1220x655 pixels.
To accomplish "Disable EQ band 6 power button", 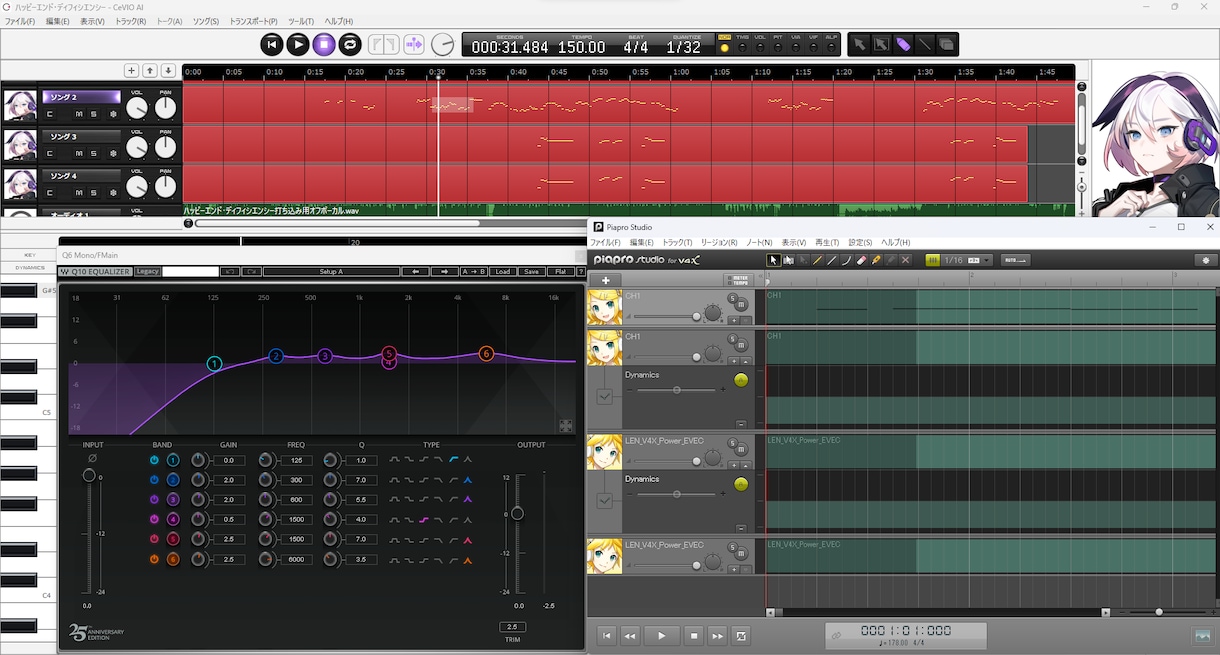I will click(154, 559).
